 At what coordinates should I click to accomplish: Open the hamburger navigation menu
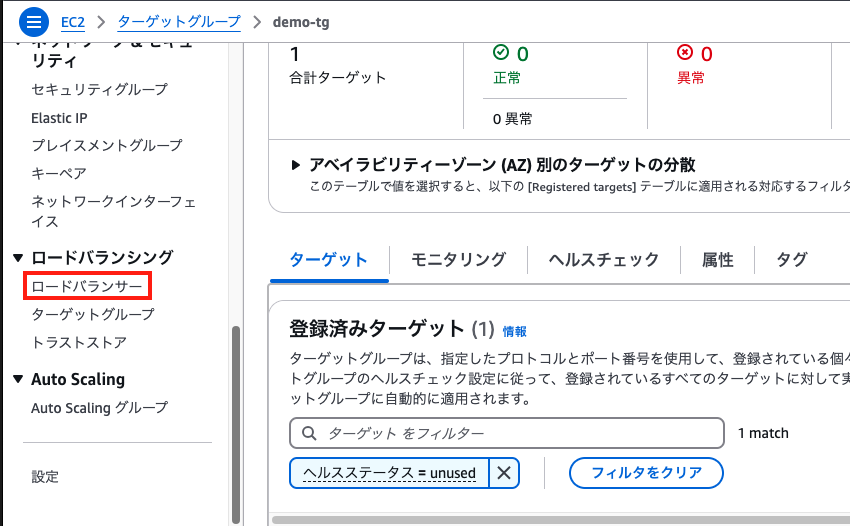pos(34,22)
